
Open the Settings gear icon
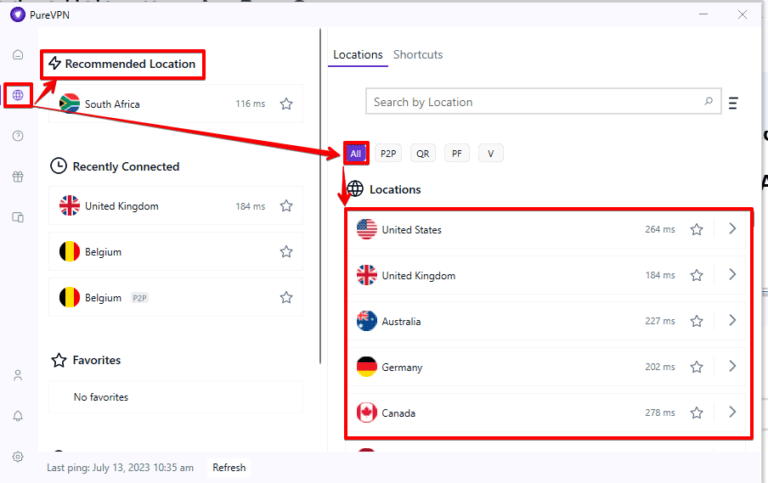pos(17,456)
